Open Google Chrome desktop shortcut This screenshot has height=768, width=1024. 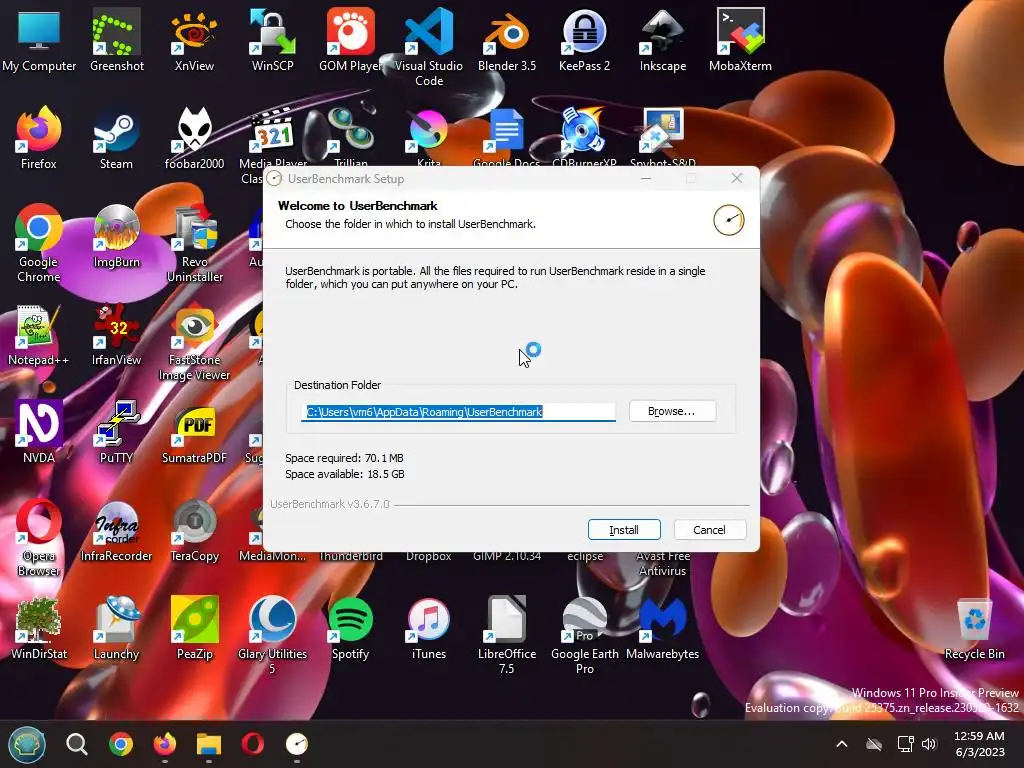coord(39,243)
